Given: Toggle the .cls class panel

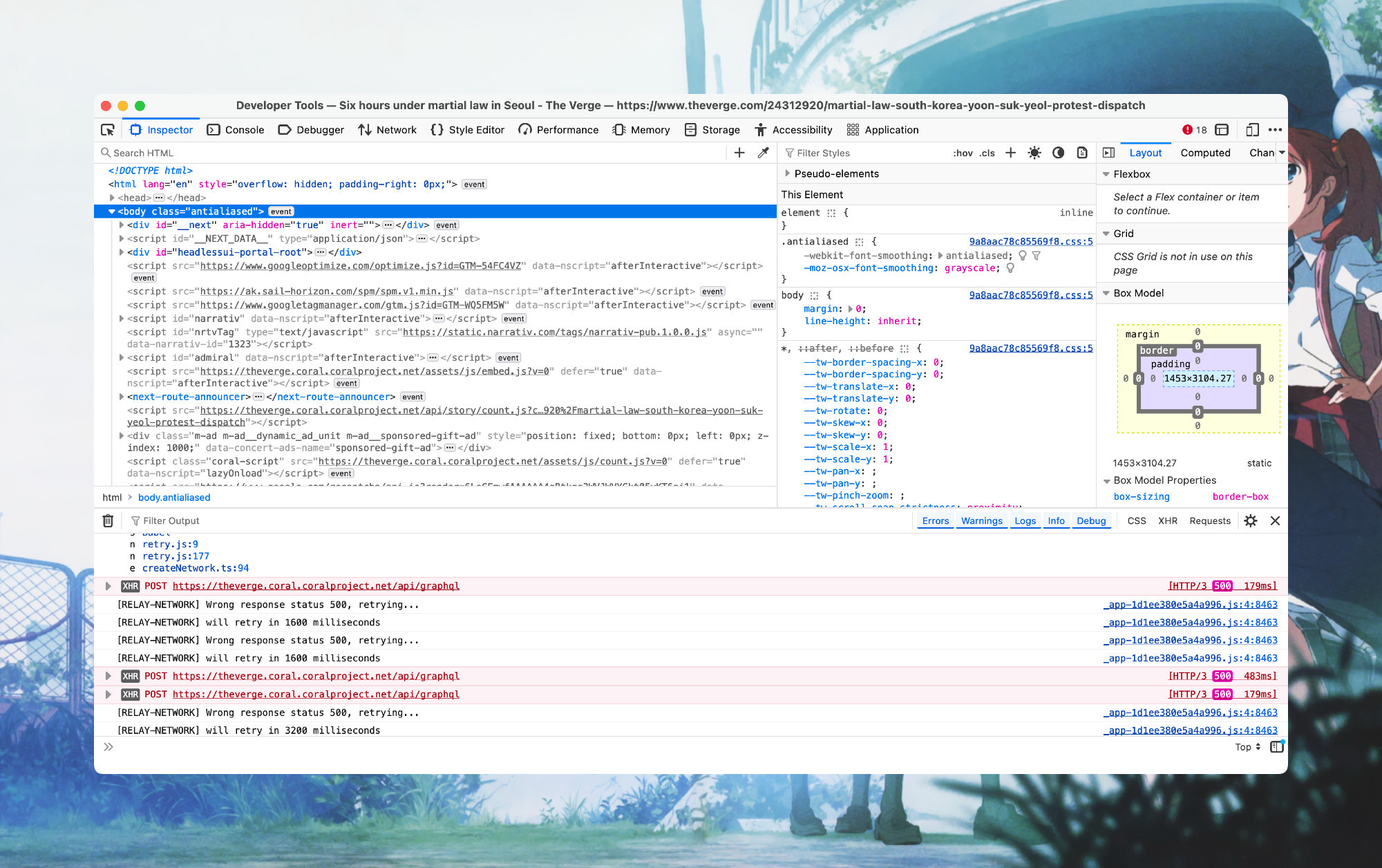Looking at the screenshot, I should tap(987, 153).
